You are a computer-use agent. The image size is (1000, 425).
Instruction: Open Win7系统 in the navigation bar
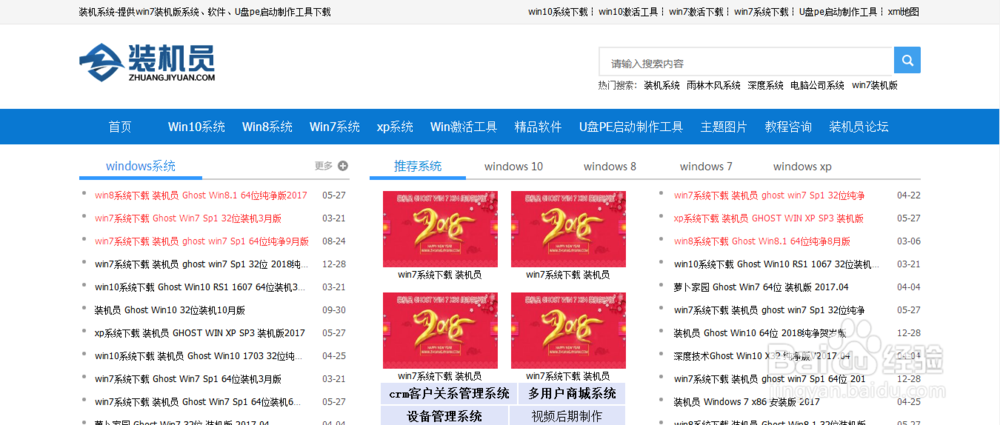[x=335, y=126]
